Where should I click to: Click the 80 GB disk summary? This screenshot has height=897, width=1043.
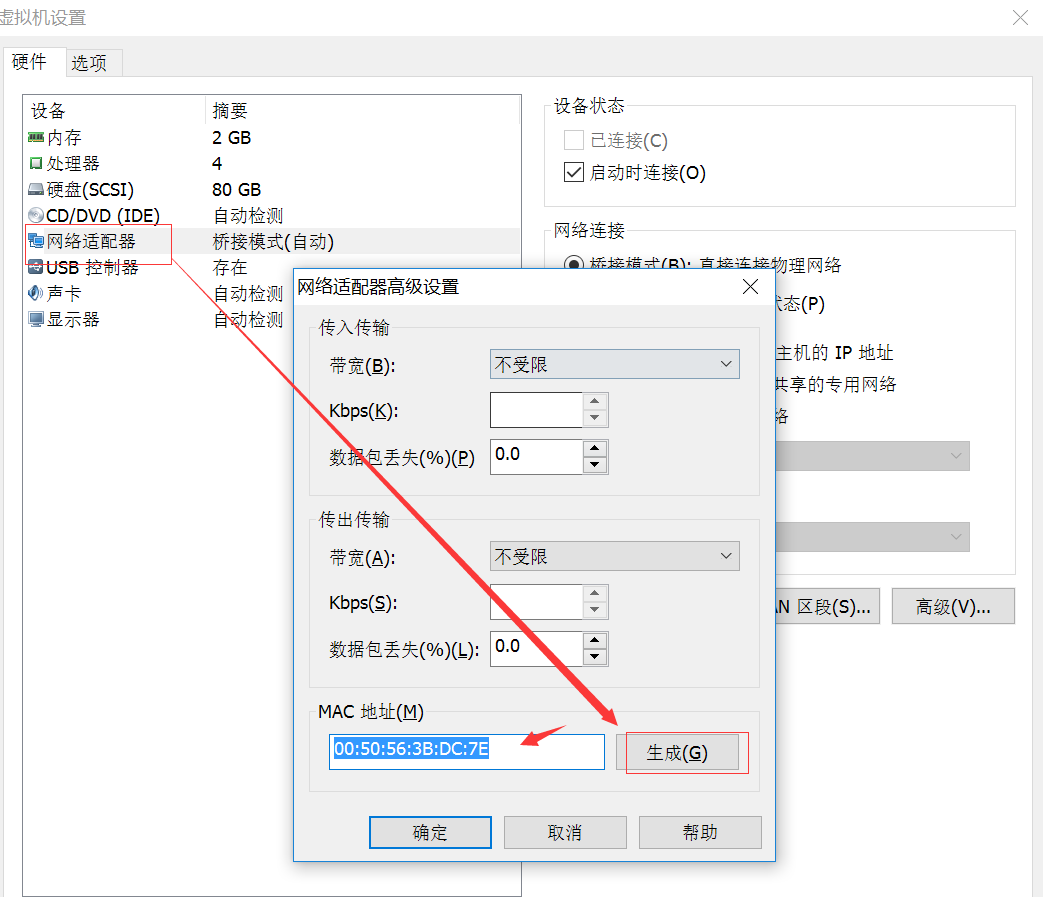coord(236,190)
